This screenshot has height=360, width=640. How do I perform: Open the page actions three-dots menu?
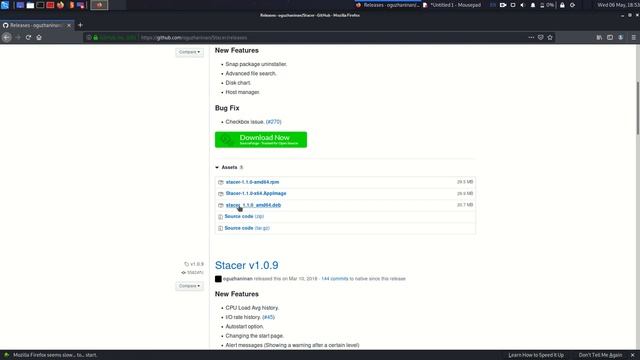[531, 37]
